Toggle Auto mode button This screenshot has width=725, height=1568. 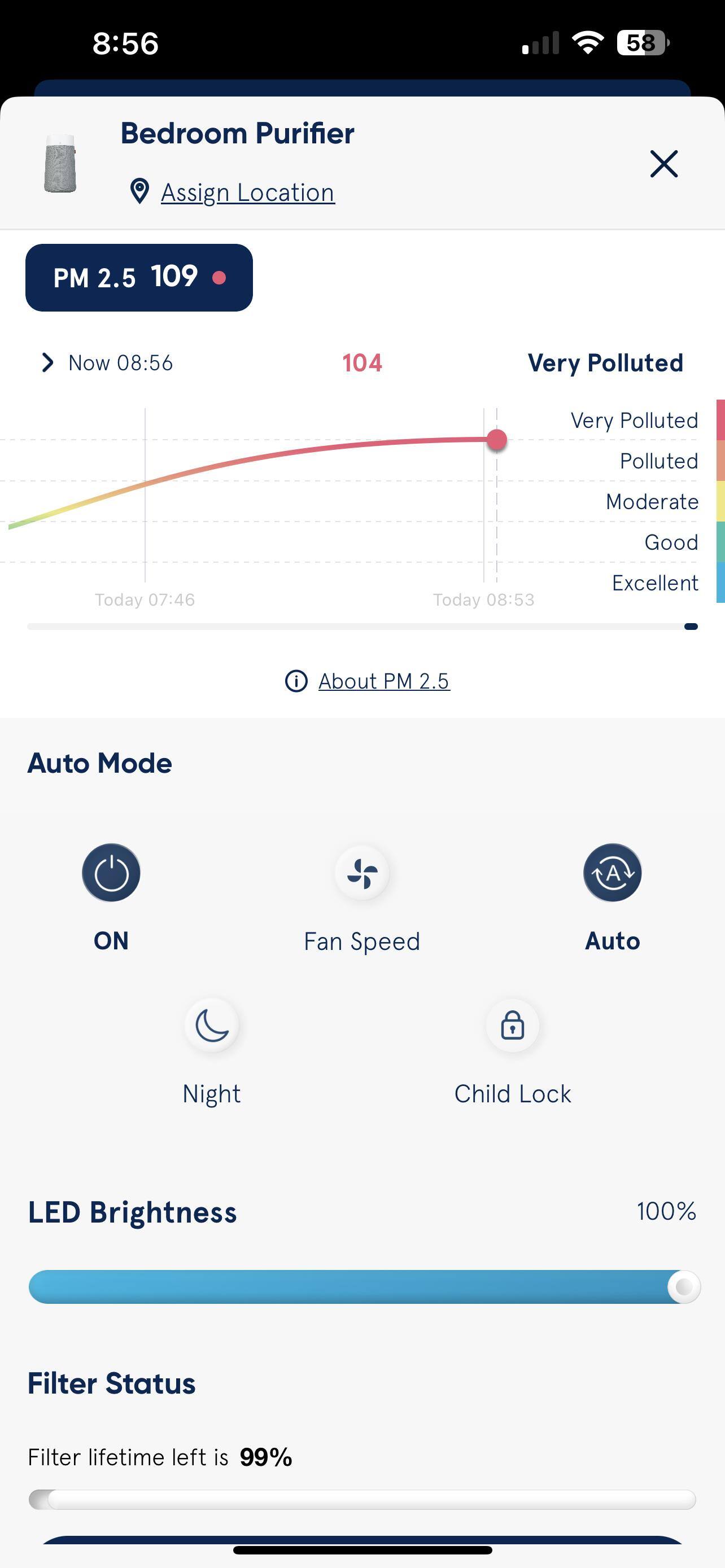(613, 873)
